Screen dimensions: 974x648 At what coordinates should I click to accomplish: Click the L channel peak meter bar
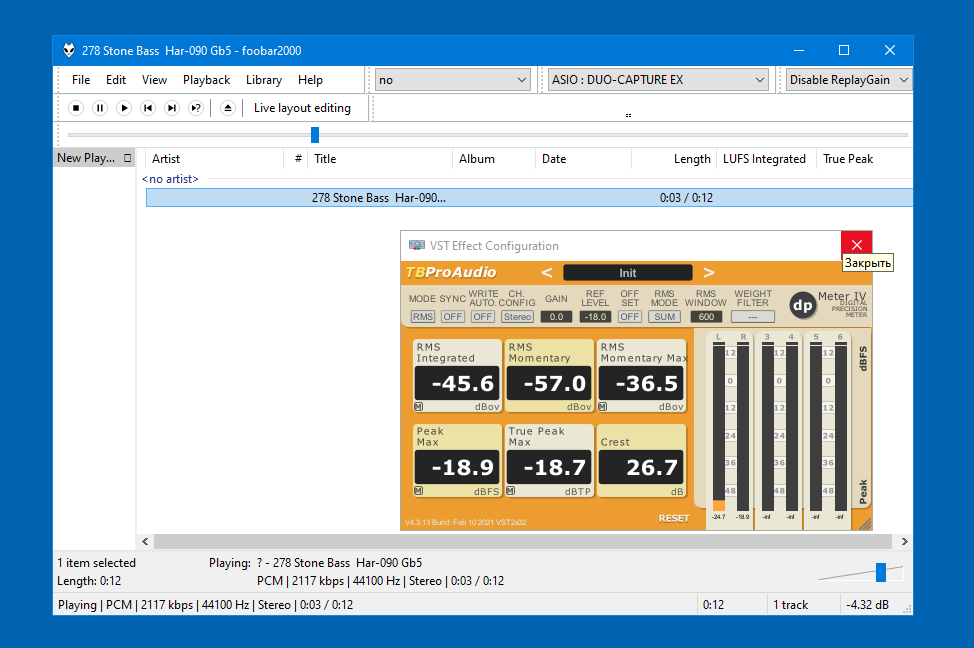tap(719, 427)
